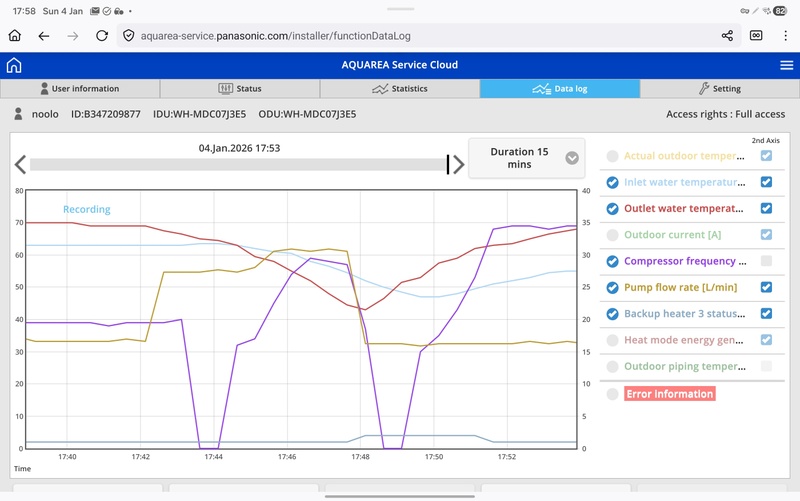Open the browser three-dot overflow menu
The height and width of the screenshot is (501, 800).
[785, 35]
